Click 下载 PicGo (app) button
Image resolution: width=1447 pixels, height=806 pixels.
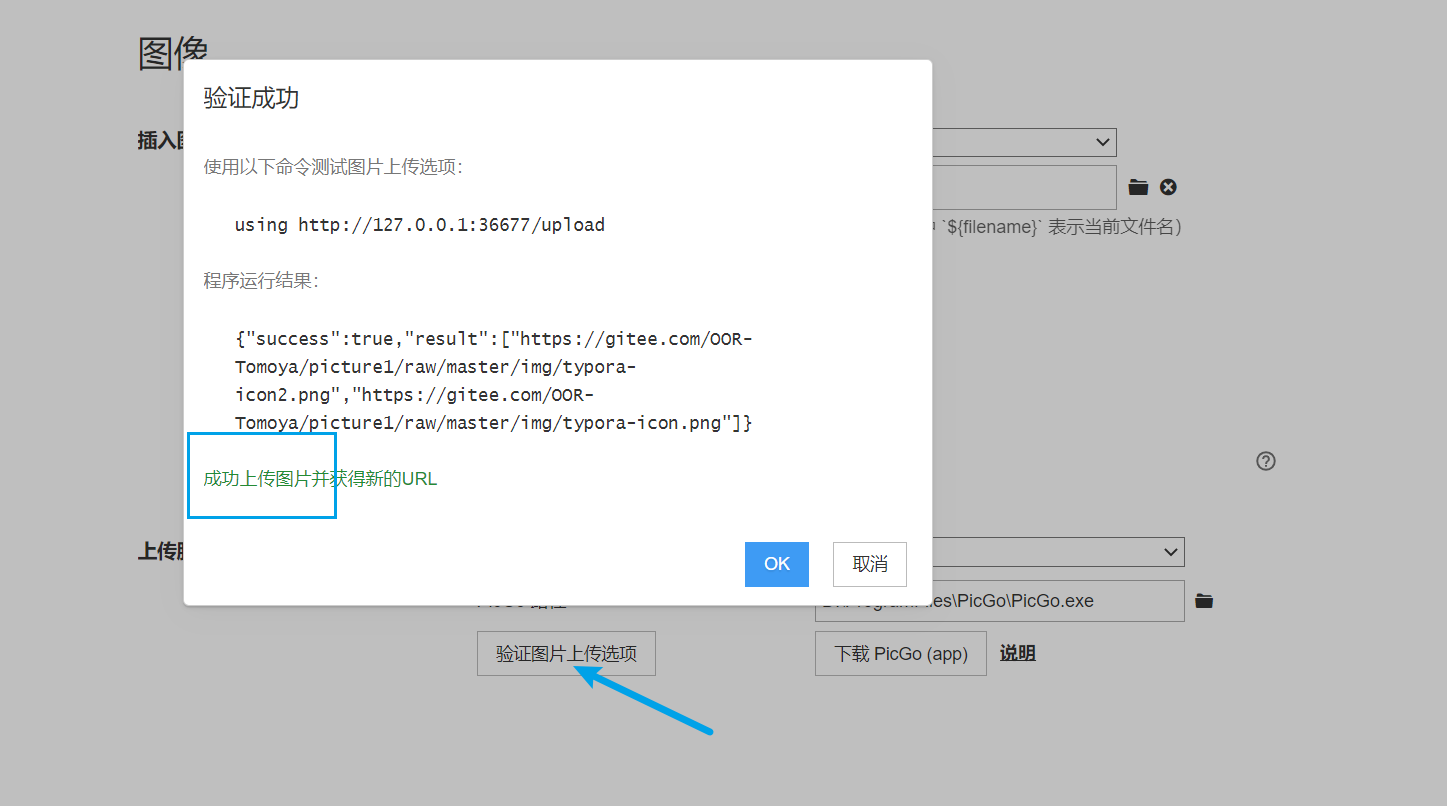pyautogui.click(x=901, y=653)
